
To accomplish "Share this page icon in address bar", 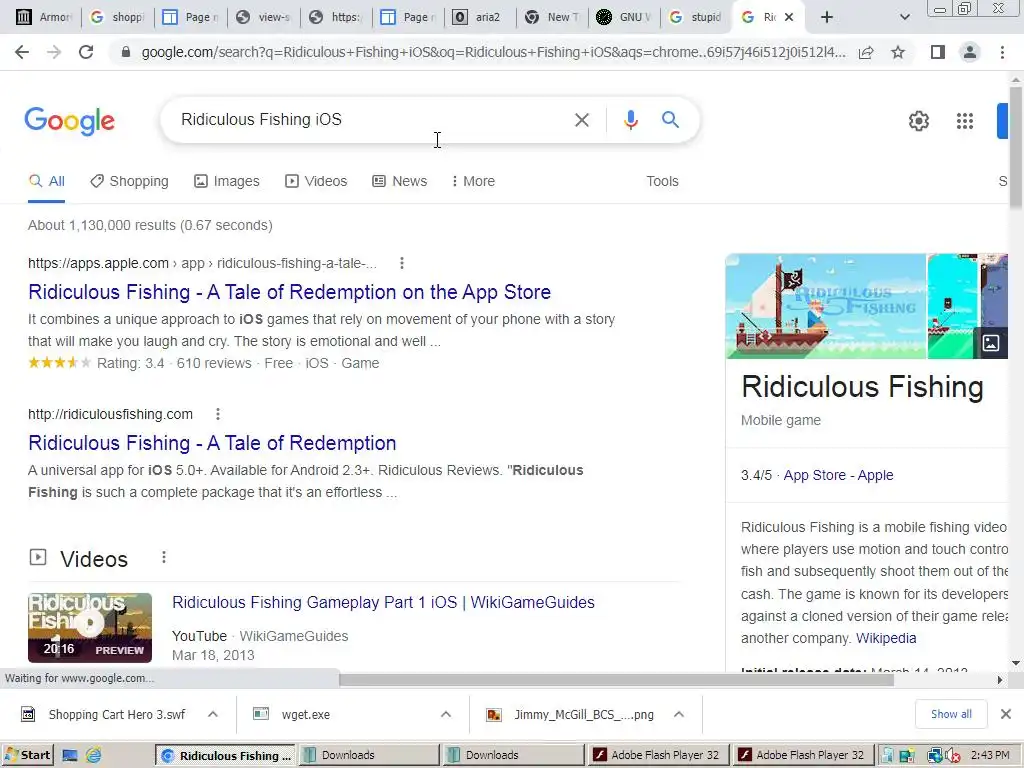I will 866,52.
